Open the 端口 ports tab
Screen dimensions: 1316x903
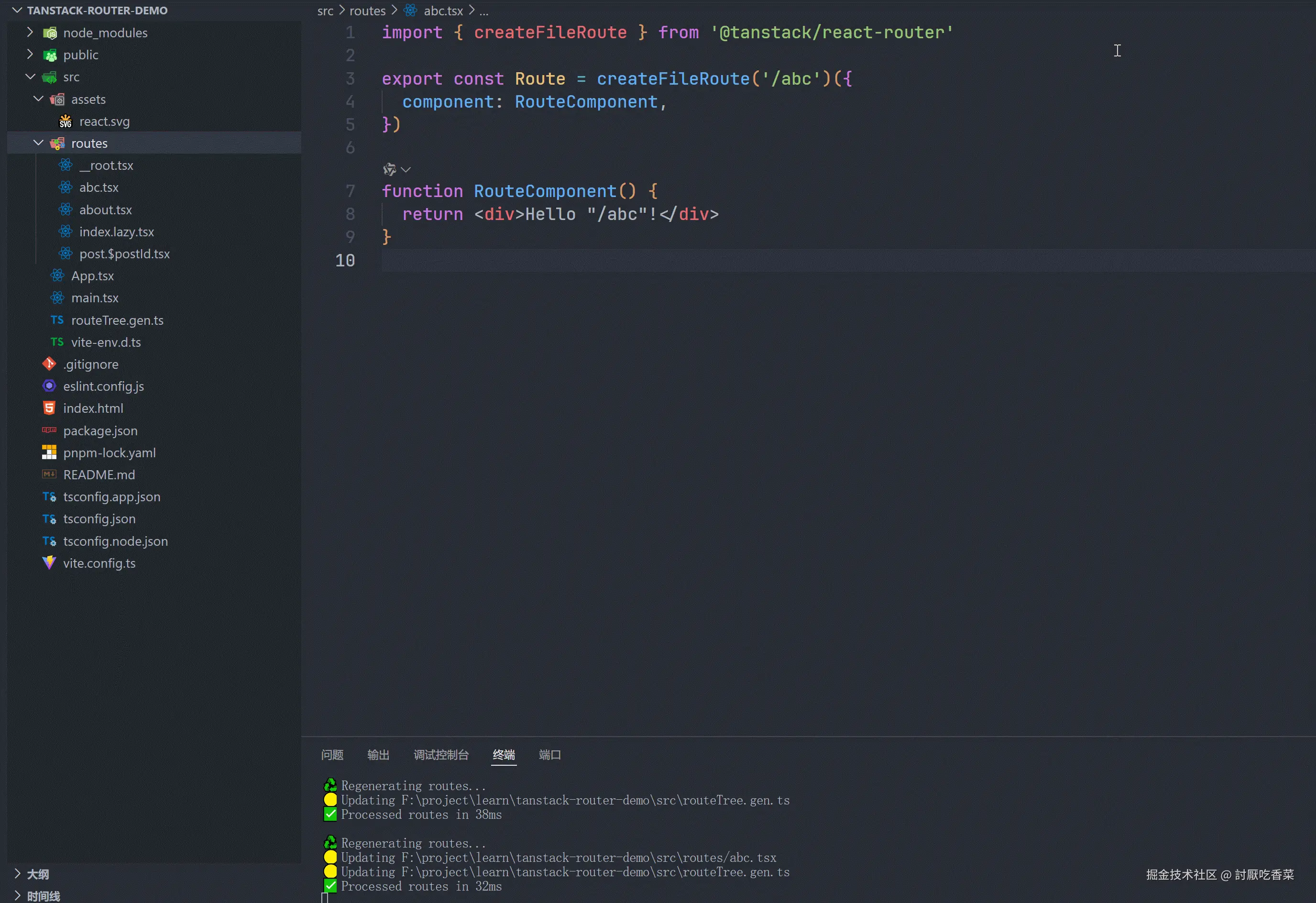(x=549, y=755)
